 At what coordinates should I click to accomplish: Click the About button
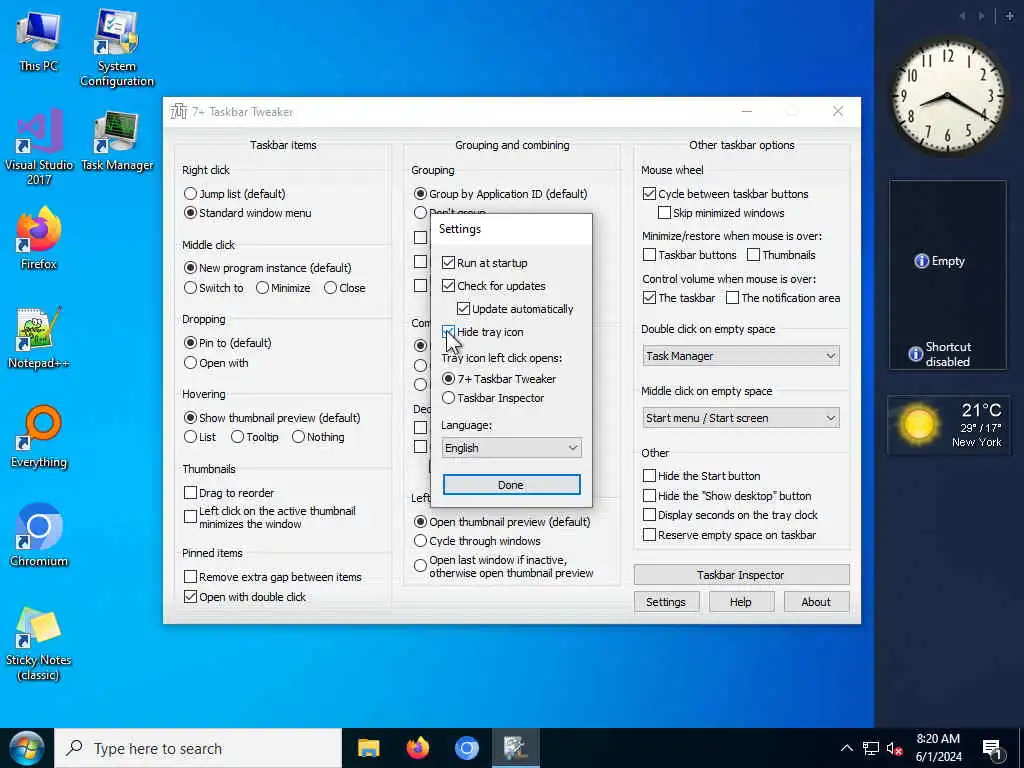click(x=816, y=602)
